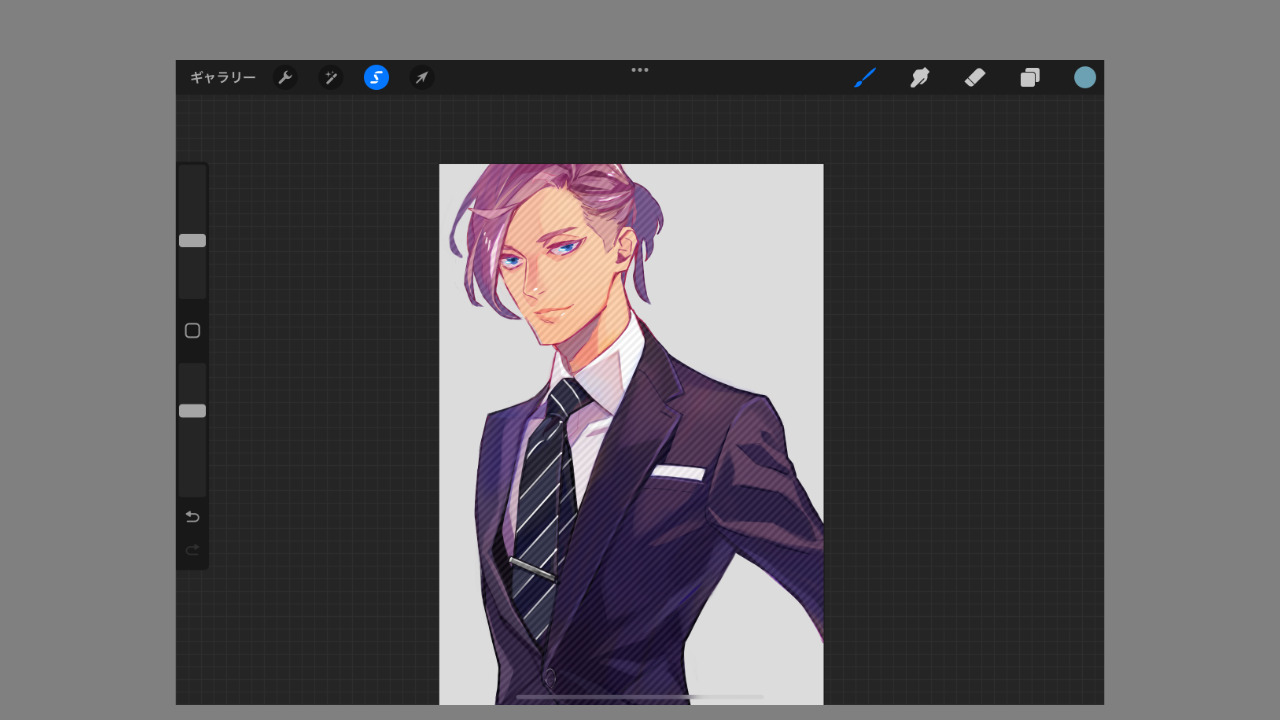
Task: Select the Brush tool
Action: pyautogui.click(x=865, y=78)
